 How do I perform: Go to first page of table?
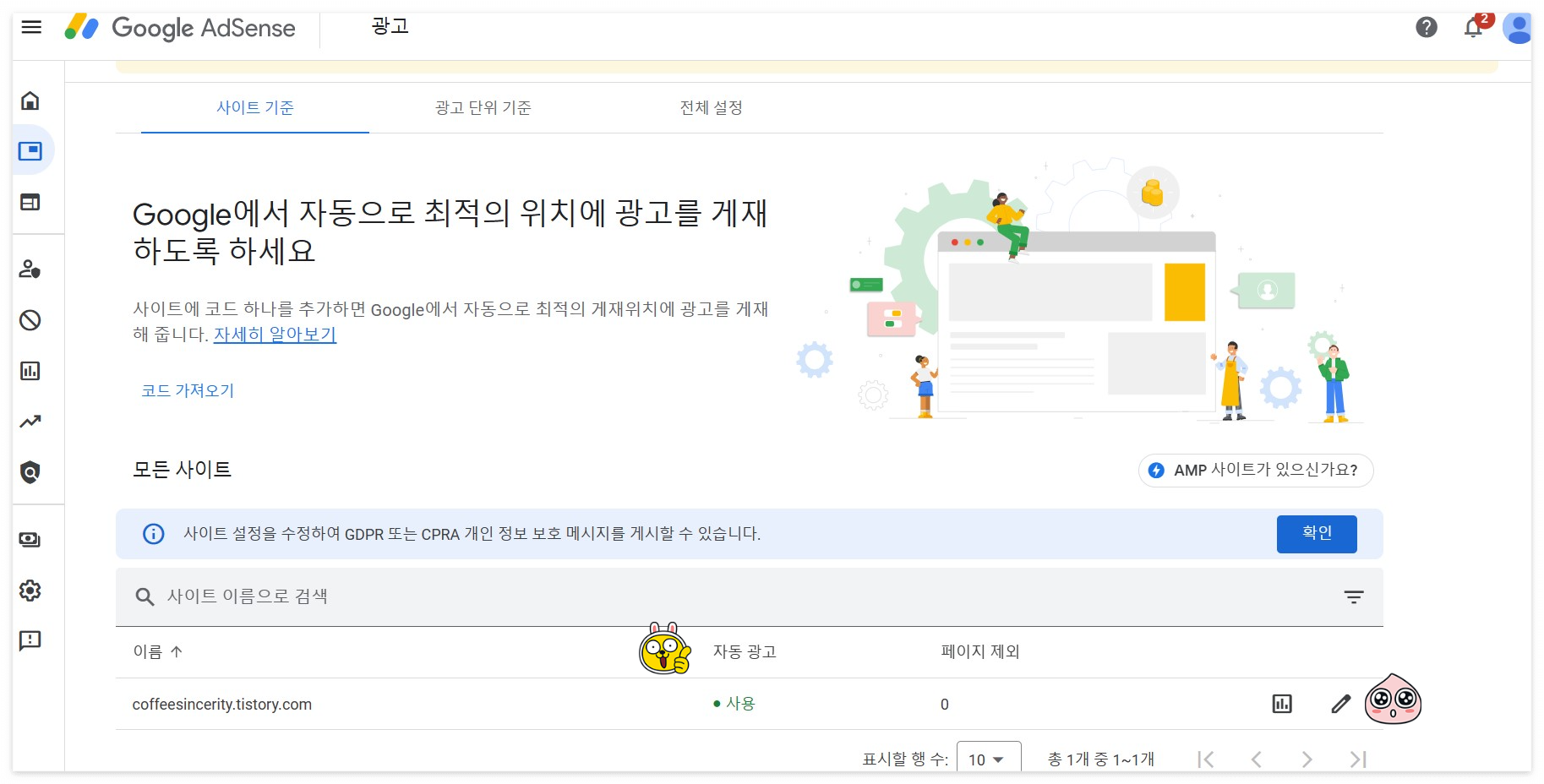pos(1206,759)
